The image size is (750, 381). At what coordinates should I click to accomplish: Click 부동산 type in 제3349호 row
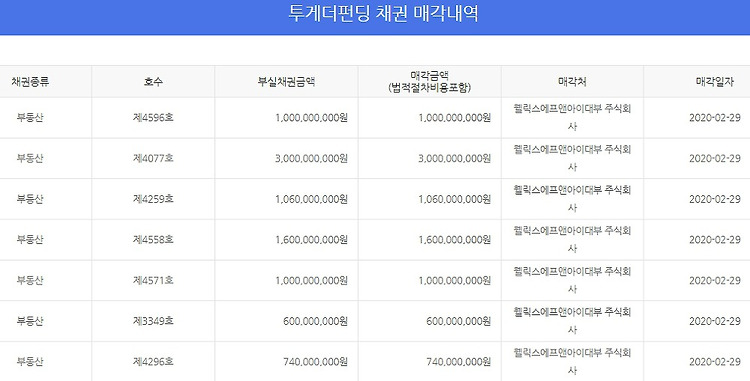pos(30,321)
